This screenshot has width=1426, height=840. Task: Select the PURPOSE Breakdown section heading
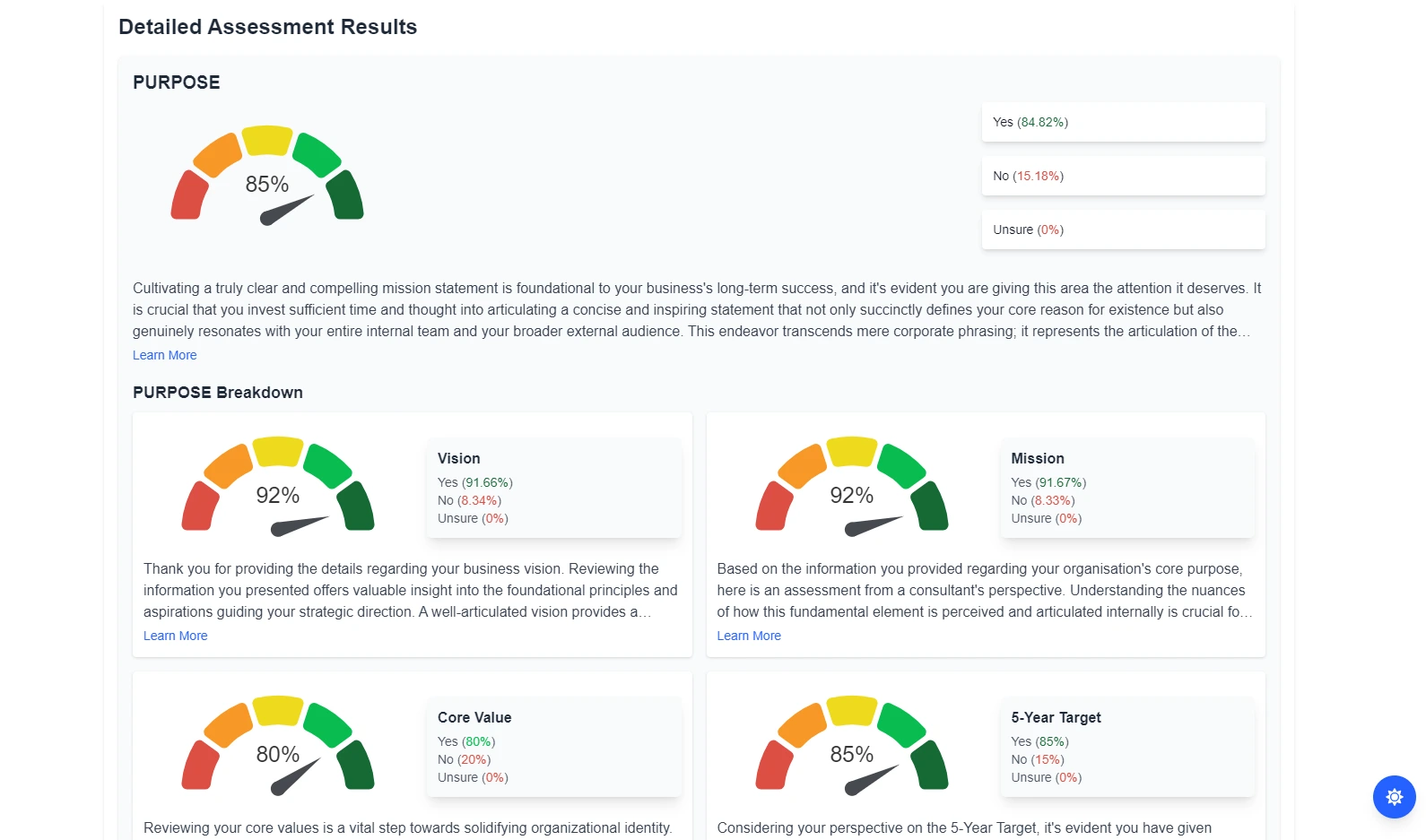tap(217, 392)
